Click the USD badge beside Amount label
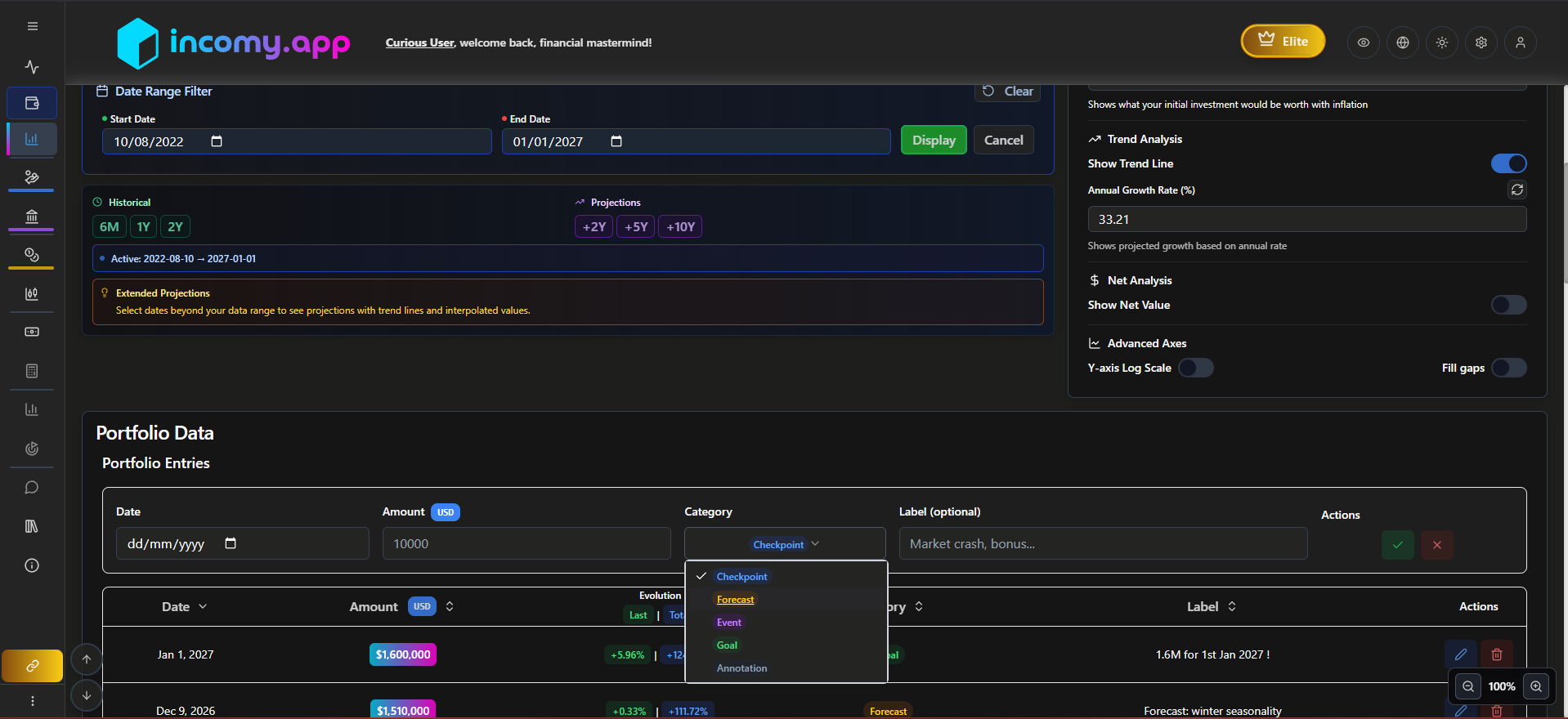The image size is (1568, 719). pos(446,512)
